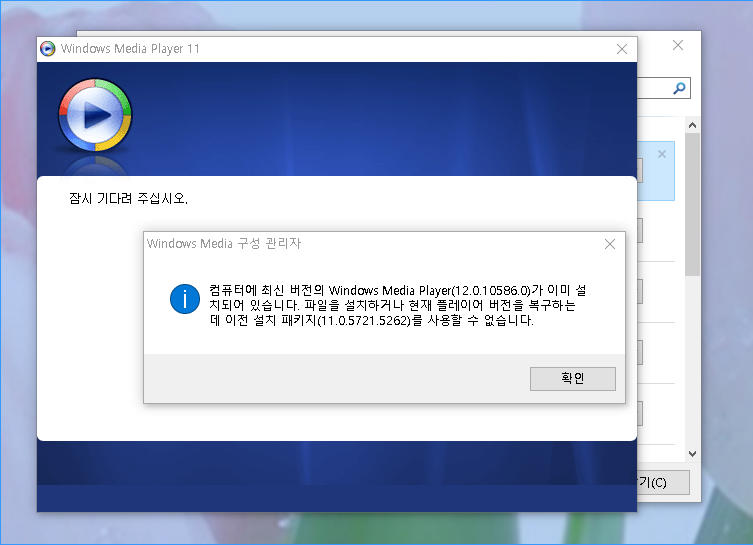Viewport: 753px width, 545px height.
Task: Click the 확인 button in the dialog
Action: (572, 379)
